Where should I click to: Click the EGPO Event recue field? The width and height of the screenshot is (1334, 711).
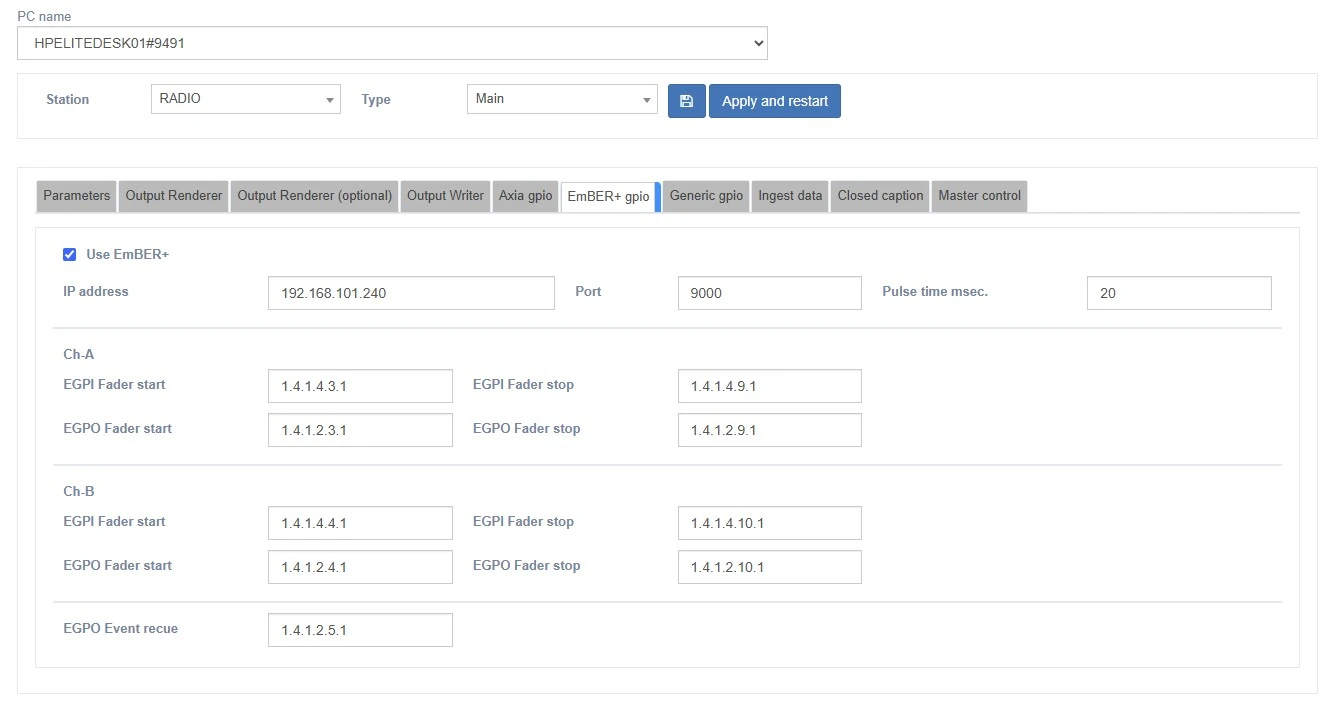[360, 630]
